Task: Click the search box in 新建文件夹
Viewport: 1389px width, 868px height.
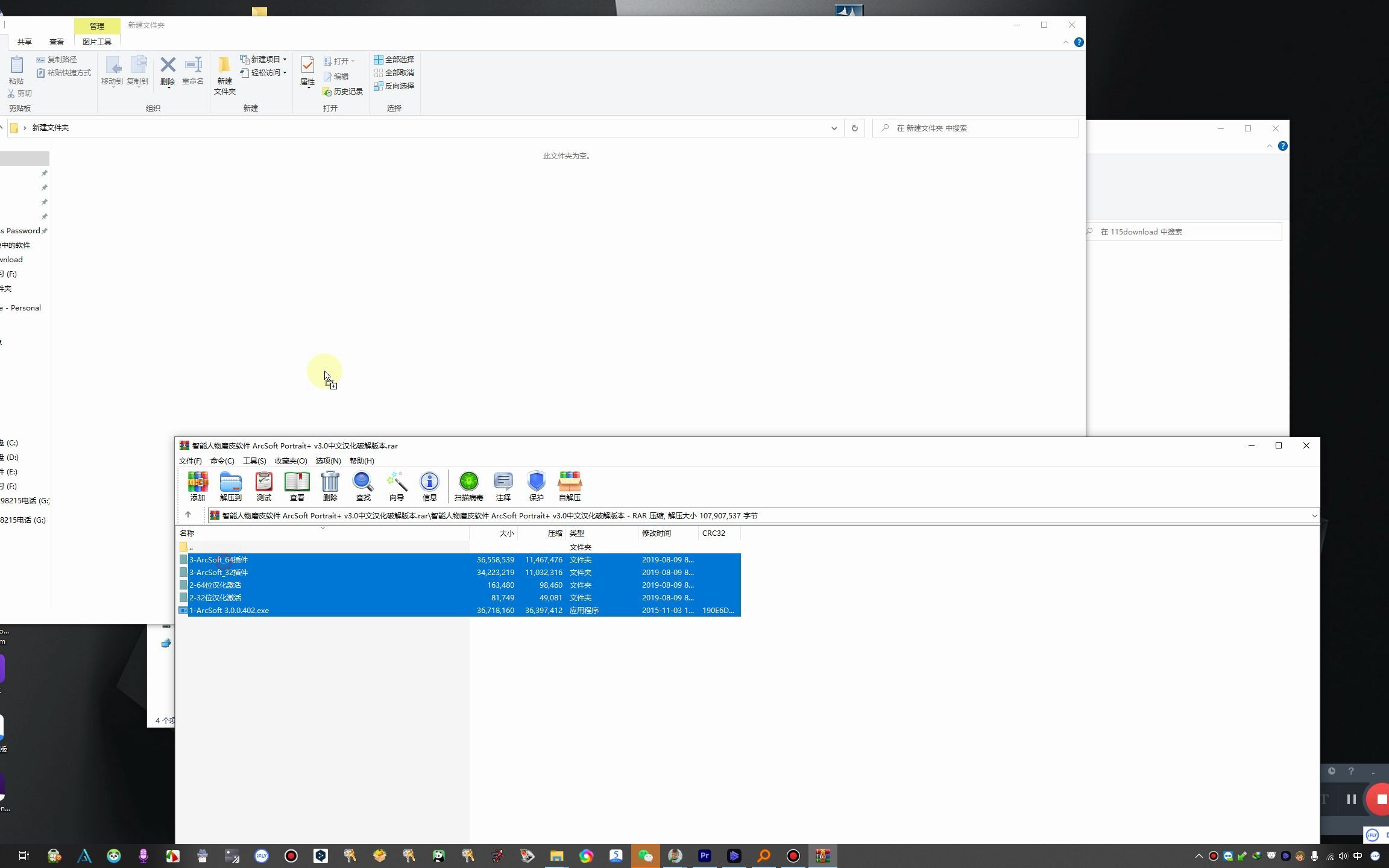Action: coord(975,128)
